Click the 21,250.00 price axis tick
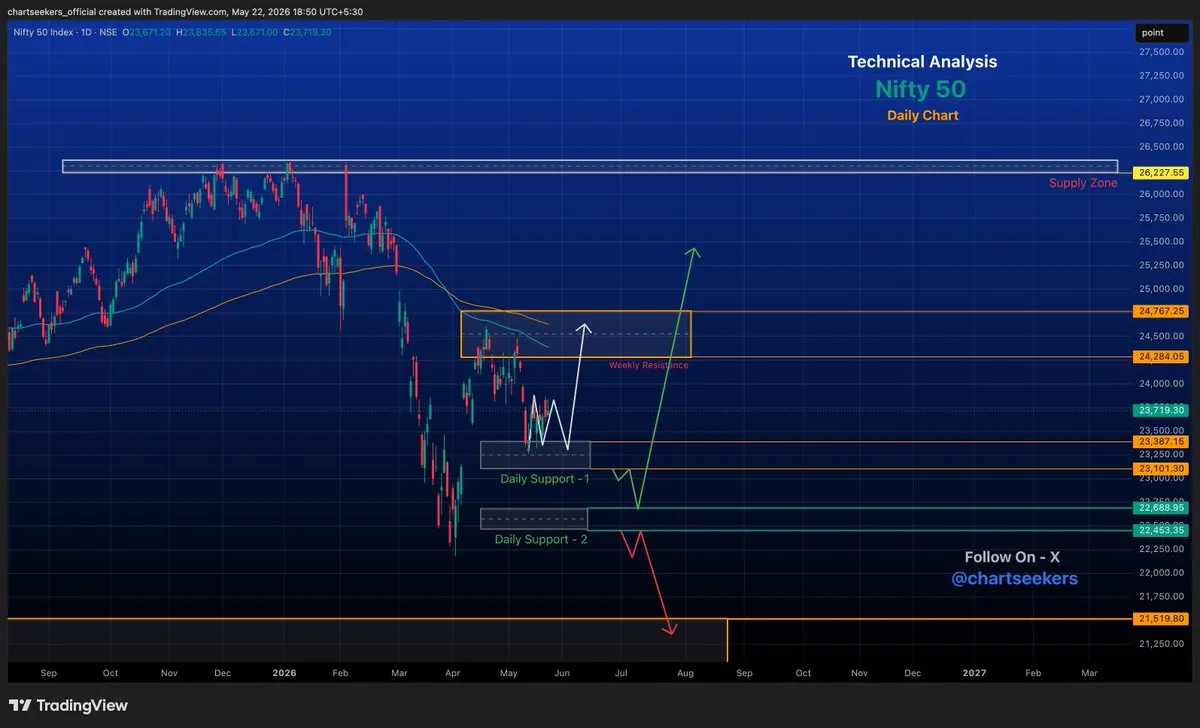This screenshot has height=728, width=1200. pyautogui.click(x=1161, y=643)
